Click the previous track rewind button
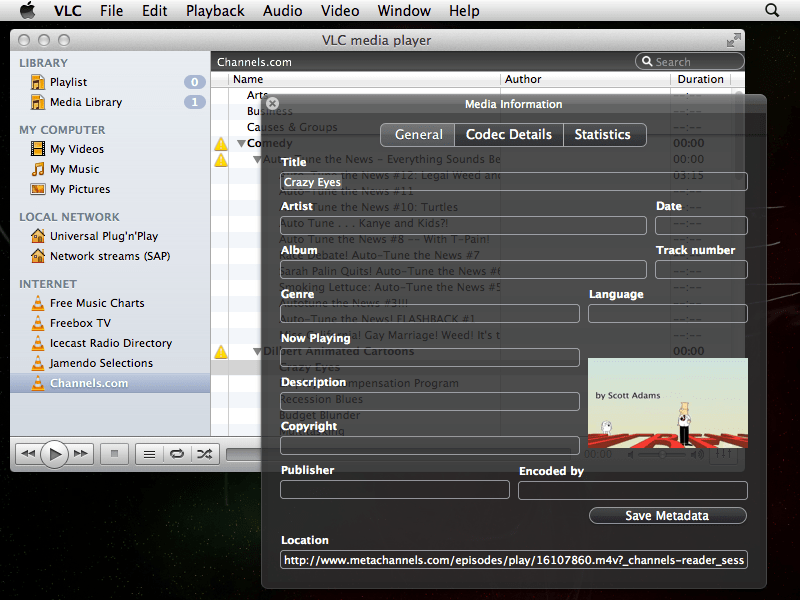The image size is (800, 600). pyautogui.click(x=29, y=454)
